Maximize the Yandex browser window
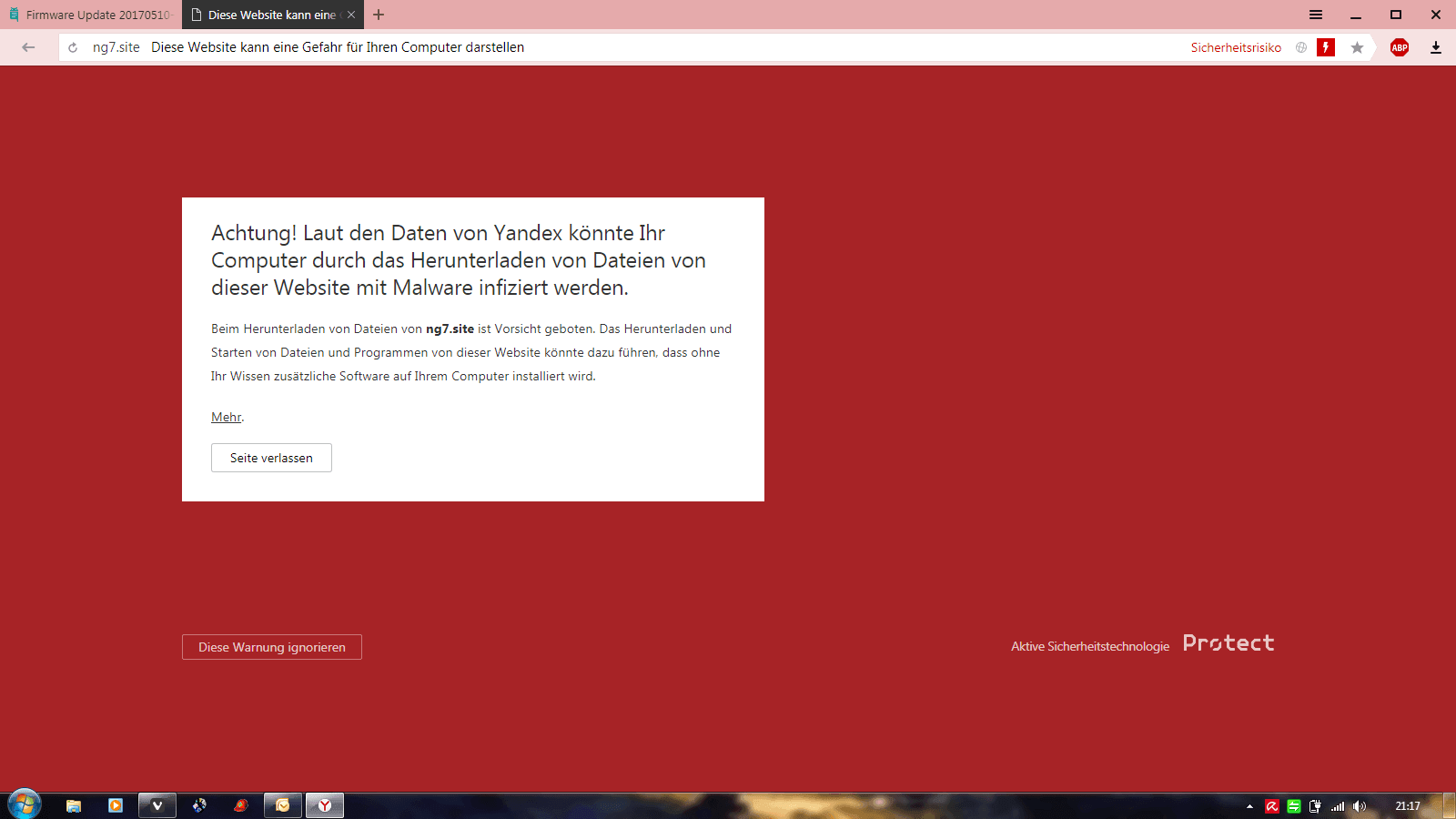Image resolution: width=1456 pixels, height=819 pixels. 1396,15
